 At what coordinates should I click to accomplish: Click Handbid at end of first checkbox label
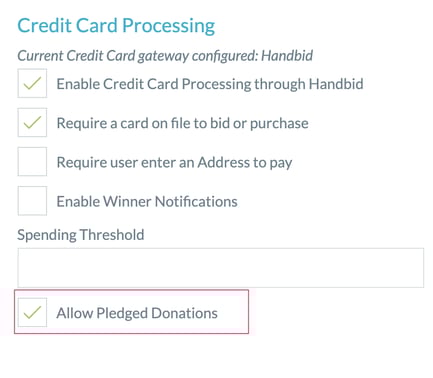(x=336, y=84)
